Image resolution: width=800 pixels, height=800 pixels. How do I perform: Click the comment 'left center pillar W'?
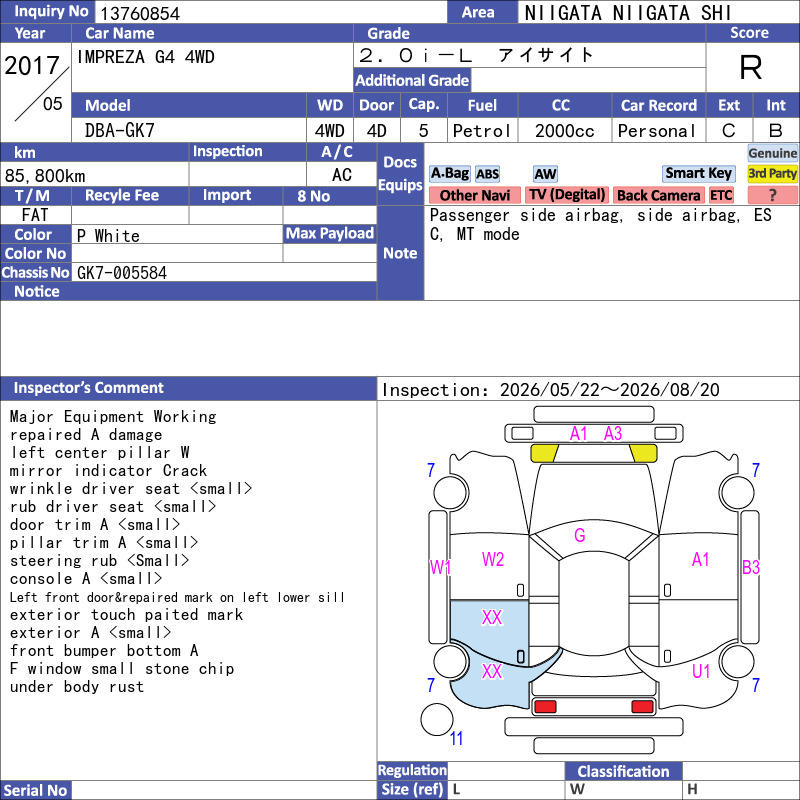tap(99, 453)
